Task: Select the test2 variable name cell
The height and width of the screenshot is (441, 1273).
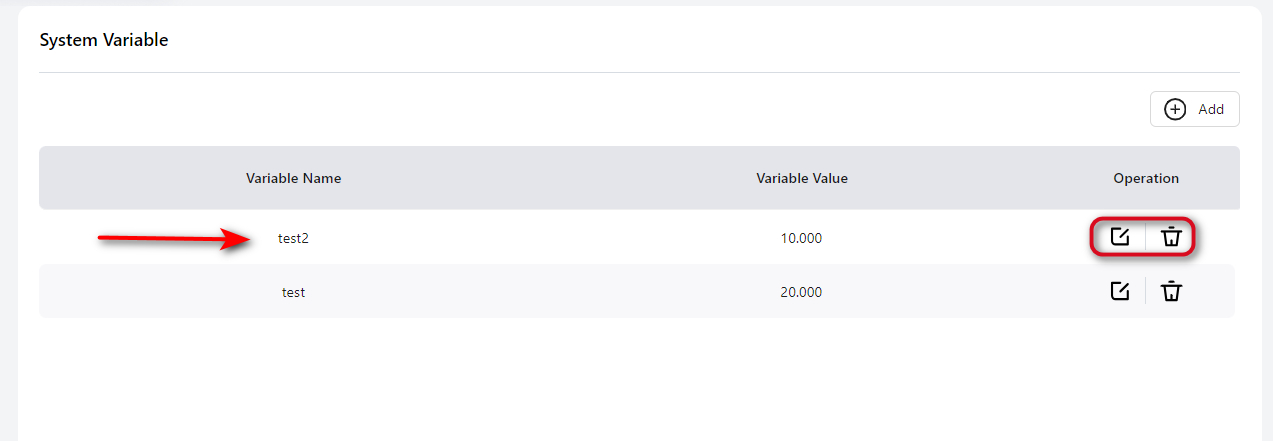Action: (293, 238)
